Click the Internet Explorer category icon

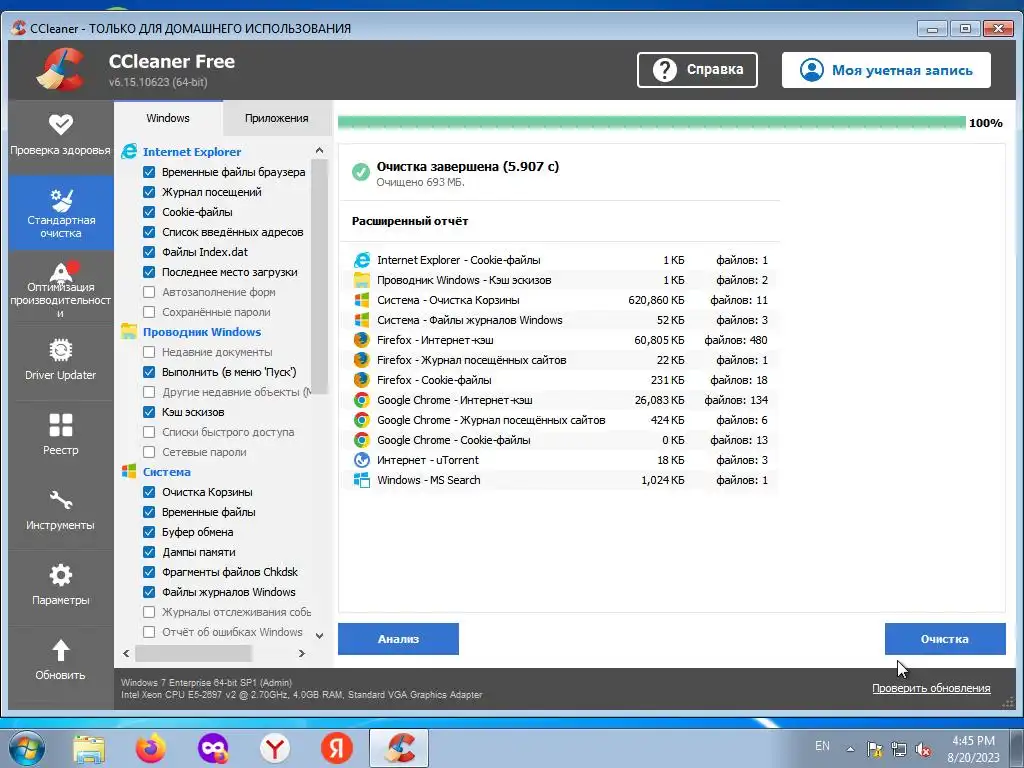coord(129,152)
